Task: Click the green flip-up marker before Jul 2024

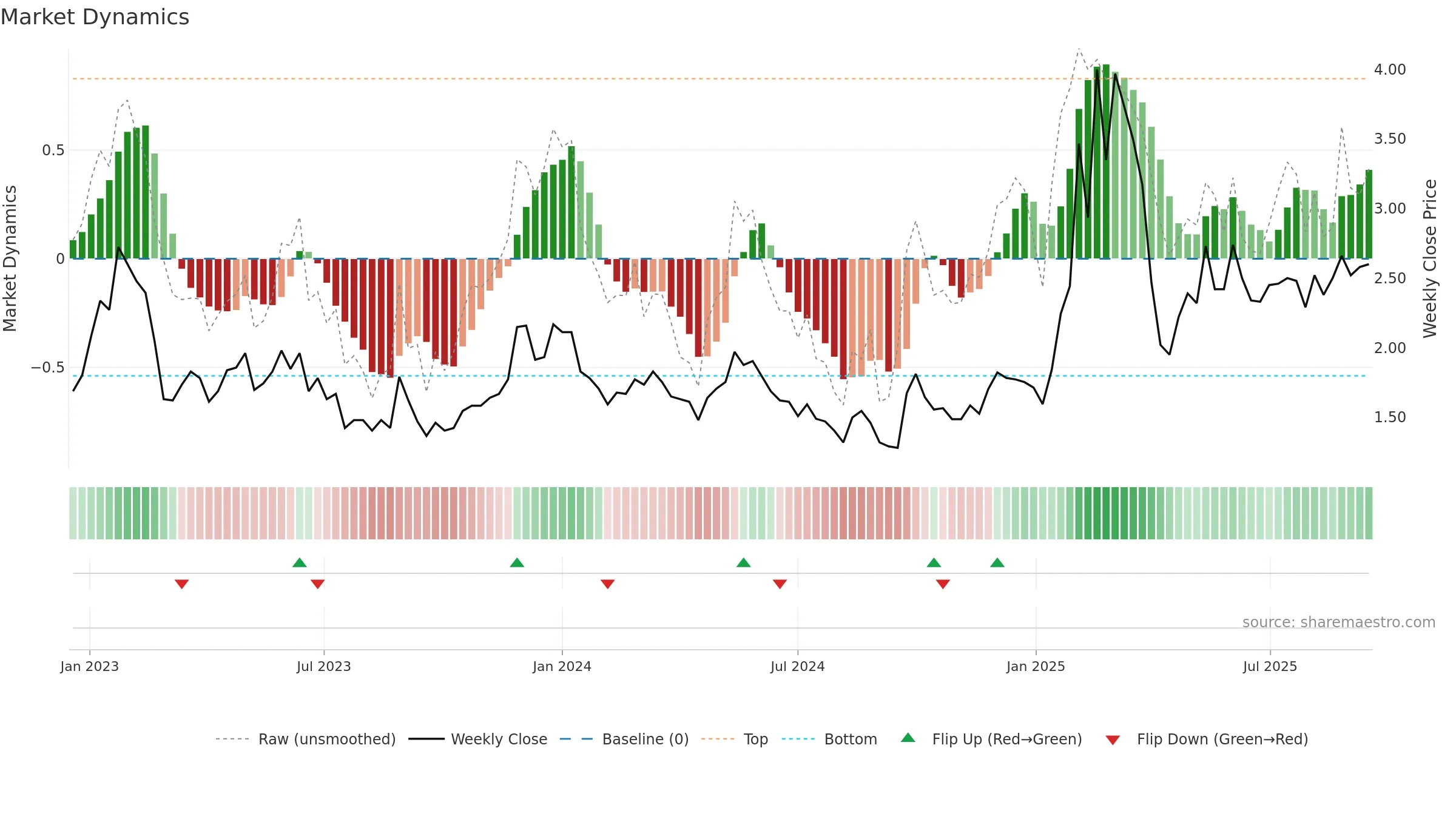Action: (x=744, y=562)
